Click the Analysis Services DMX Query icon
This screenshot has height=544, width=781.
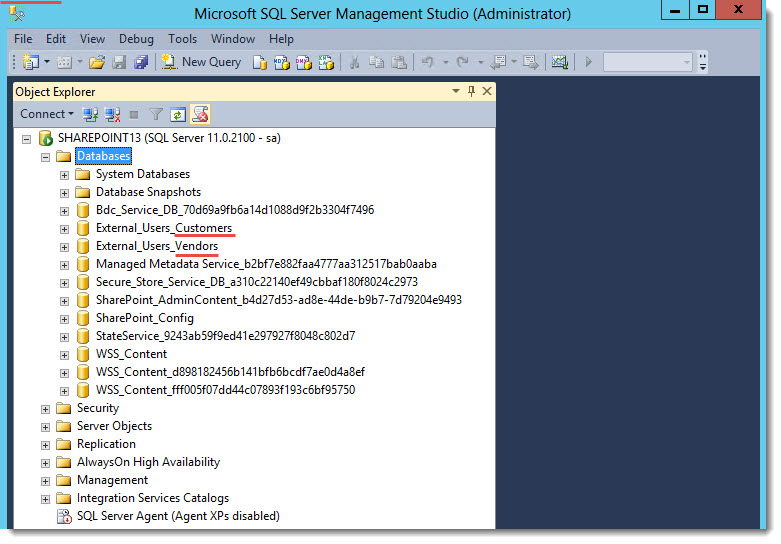click(303, 62)
